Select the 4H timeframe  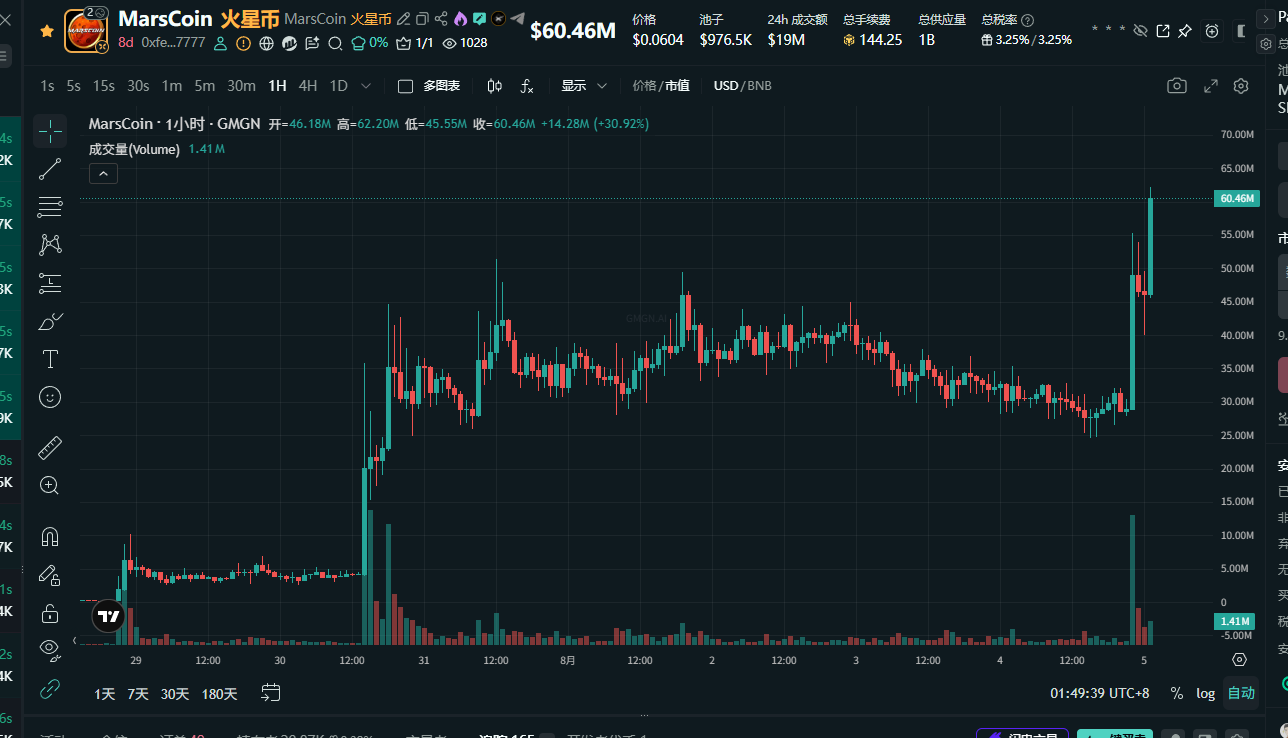[x=308, y=86]
